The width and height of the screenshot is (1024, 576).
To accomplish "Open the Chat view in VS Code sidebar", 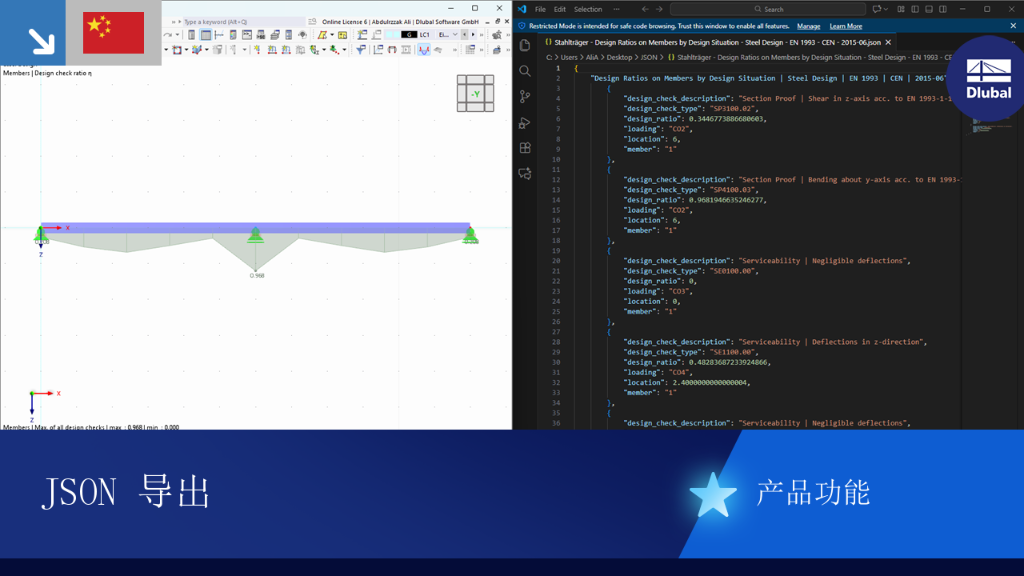I will 525,174.
